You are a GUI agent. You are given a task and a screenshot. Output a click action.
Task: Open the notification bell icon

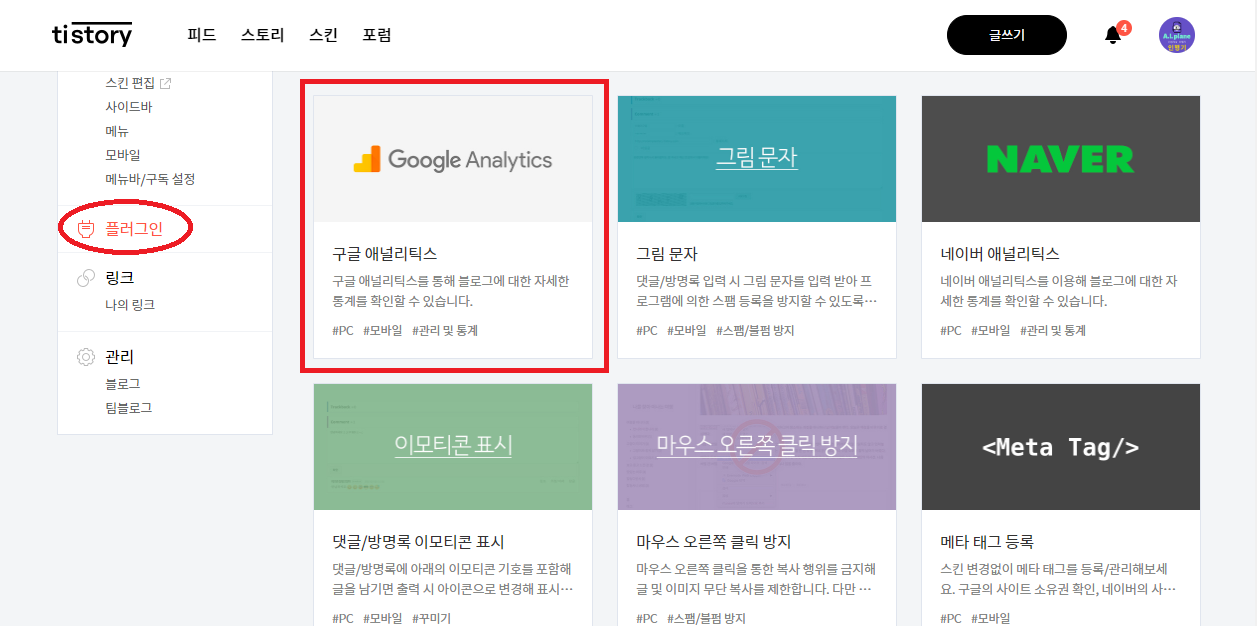pos(1113,35)
